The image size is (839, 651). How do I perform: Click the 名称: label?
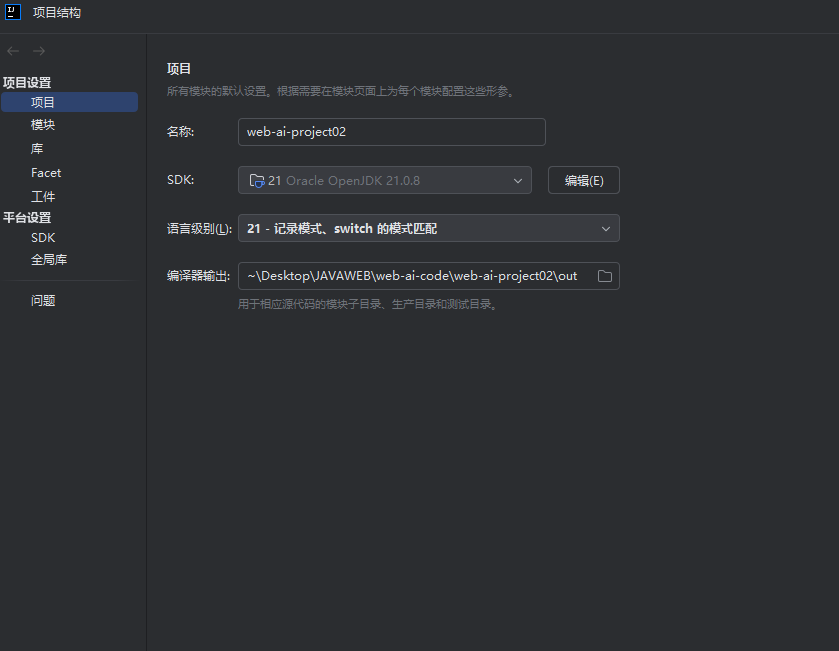(180, 132)
